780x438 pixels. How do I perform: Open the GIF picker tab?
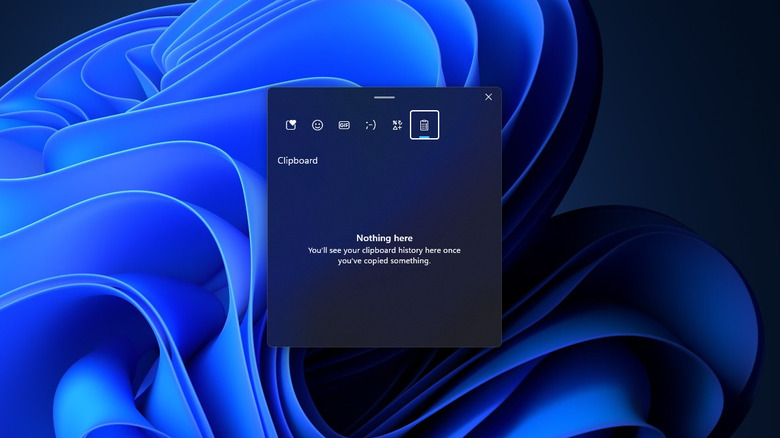(344, 125)
